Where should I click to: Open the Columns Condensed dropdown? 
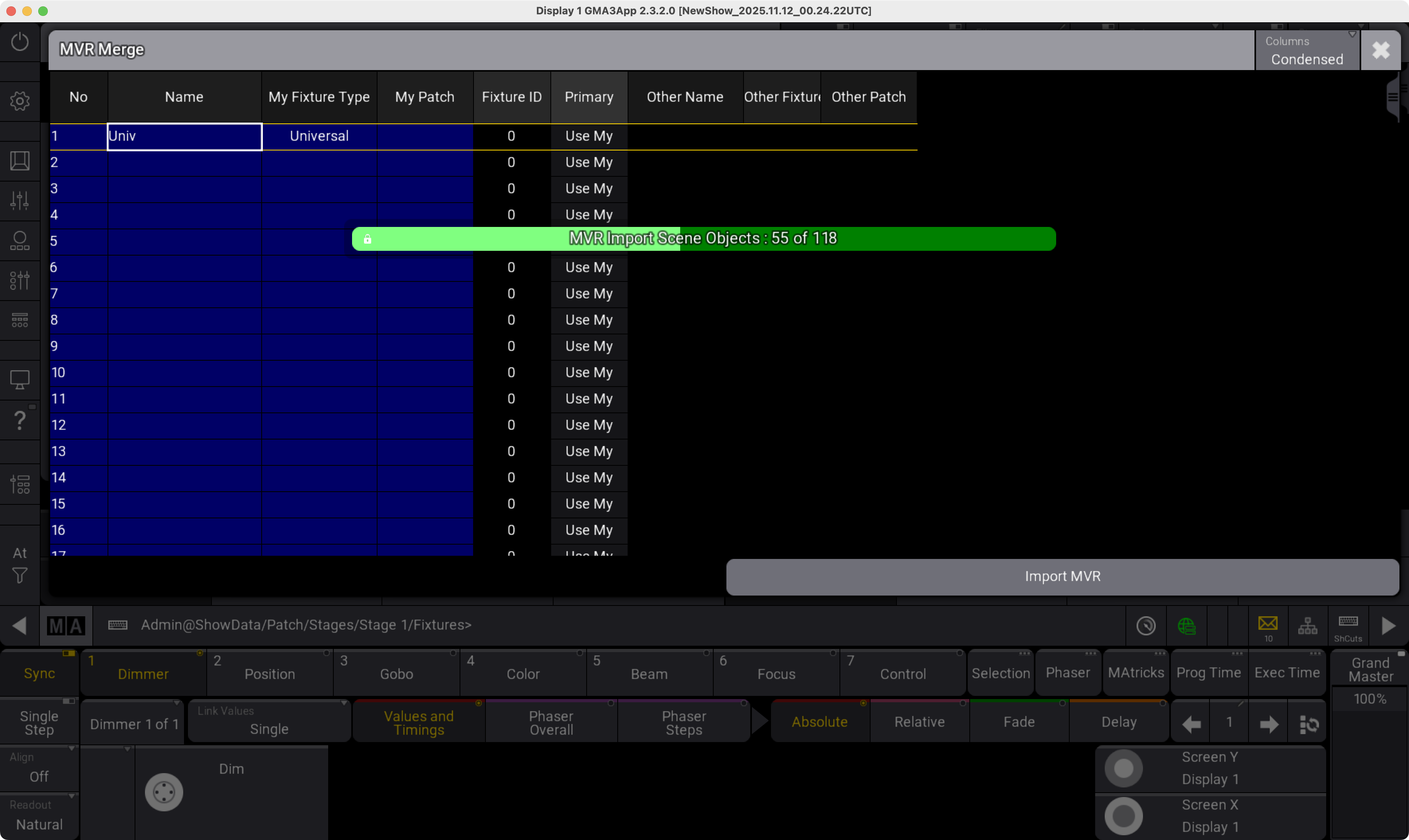click(x=1307, y=51)
